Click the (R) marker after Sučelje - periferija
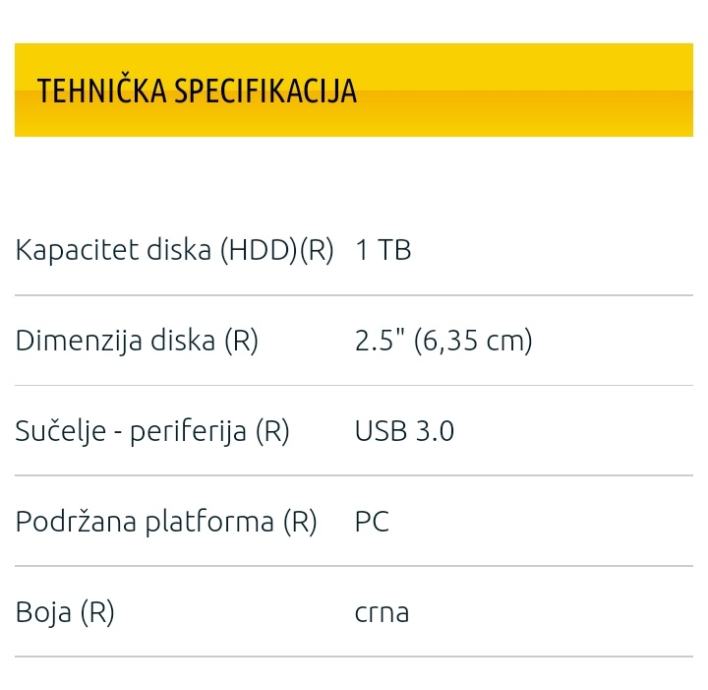The height and width of the screenshot is (690, 708). 270,432
